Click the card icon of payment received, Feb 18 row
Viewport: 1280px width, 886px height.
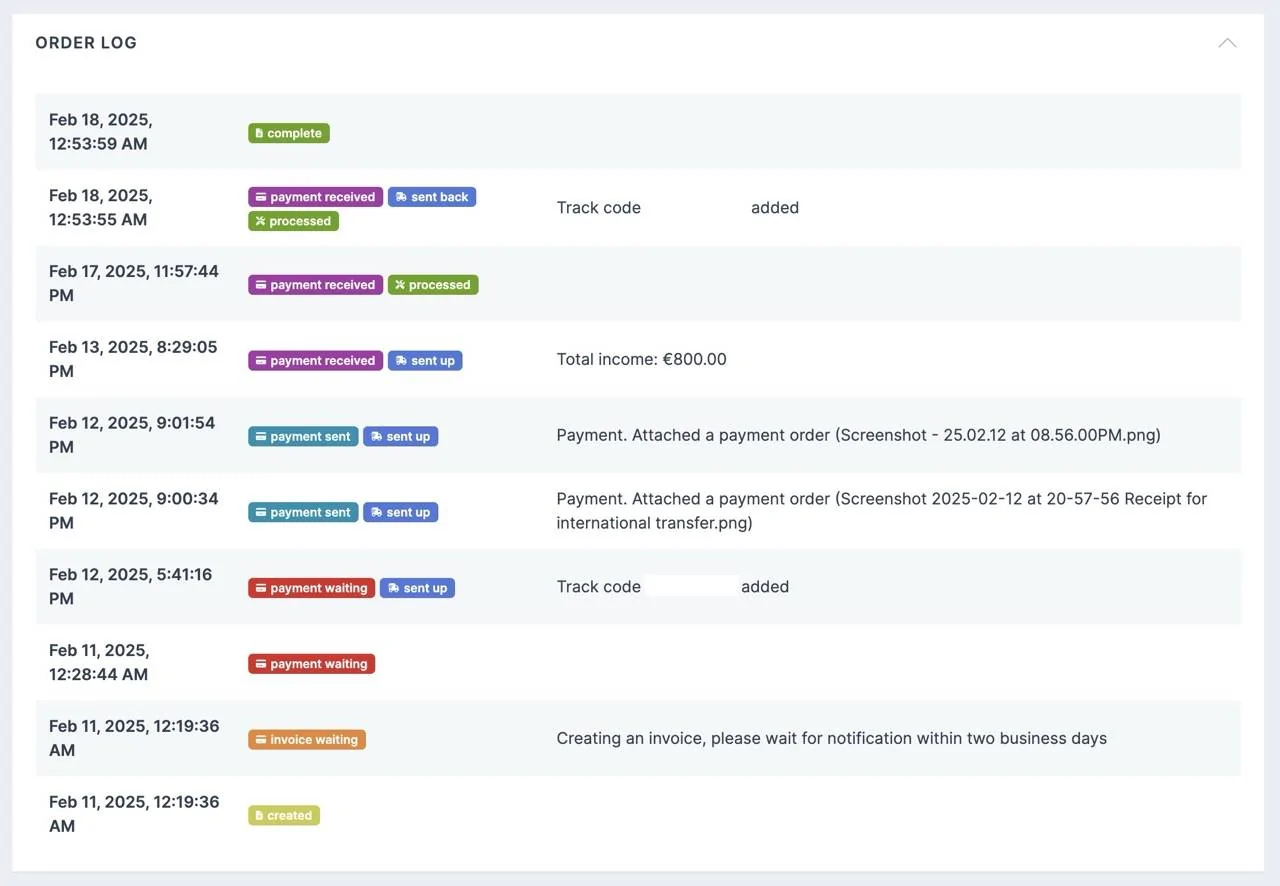(261, 197)
